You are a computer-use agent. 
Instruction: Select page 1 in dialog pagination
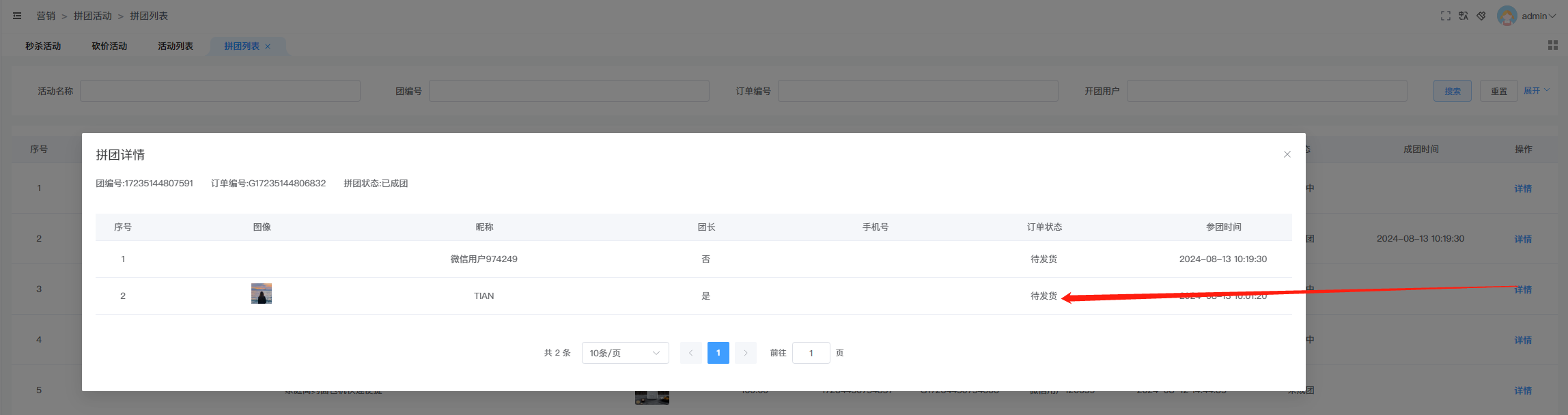[718, 353]
